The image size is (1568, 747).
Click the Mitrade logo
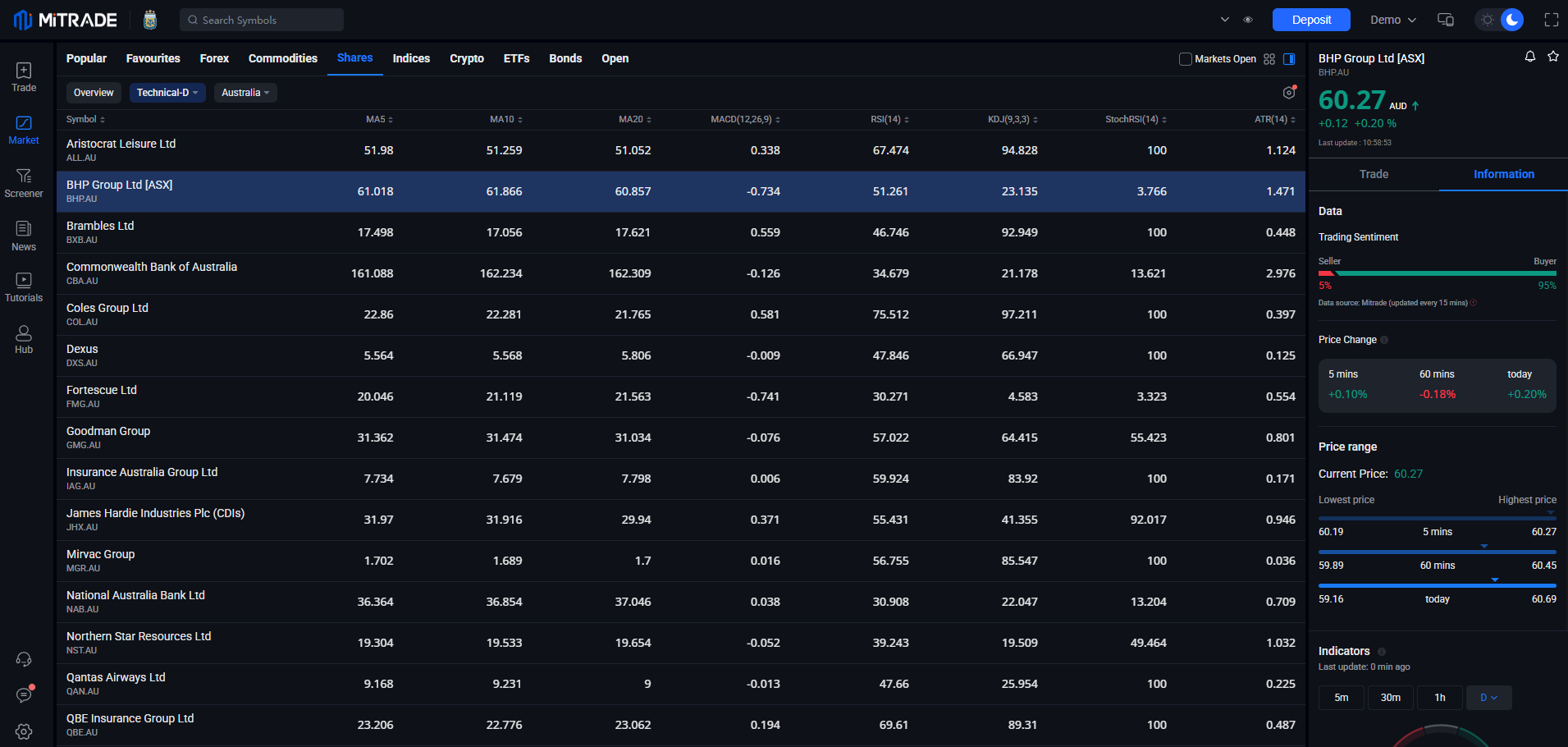[66, 20]
